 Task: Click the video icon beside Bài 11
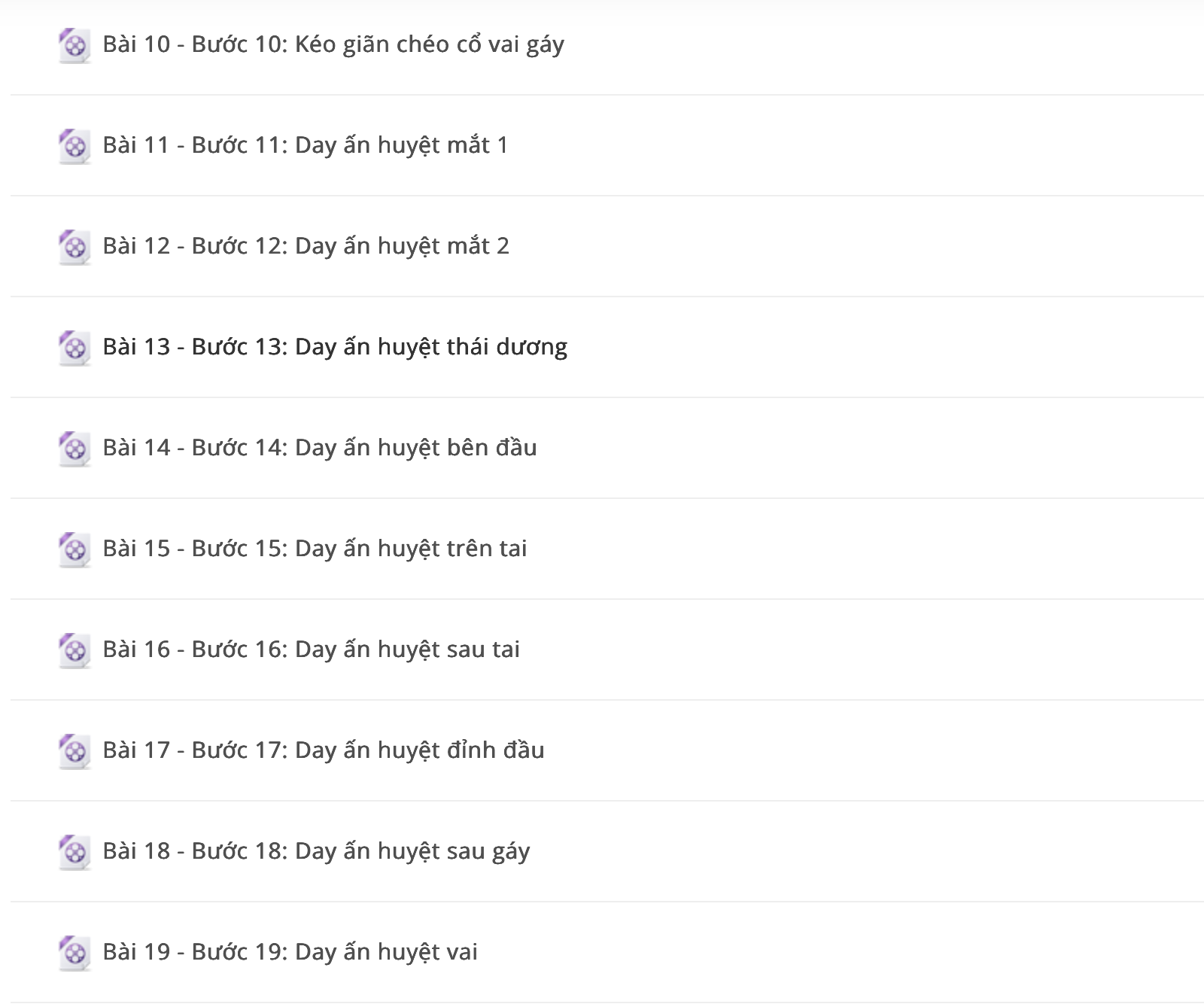click(74, 146)
